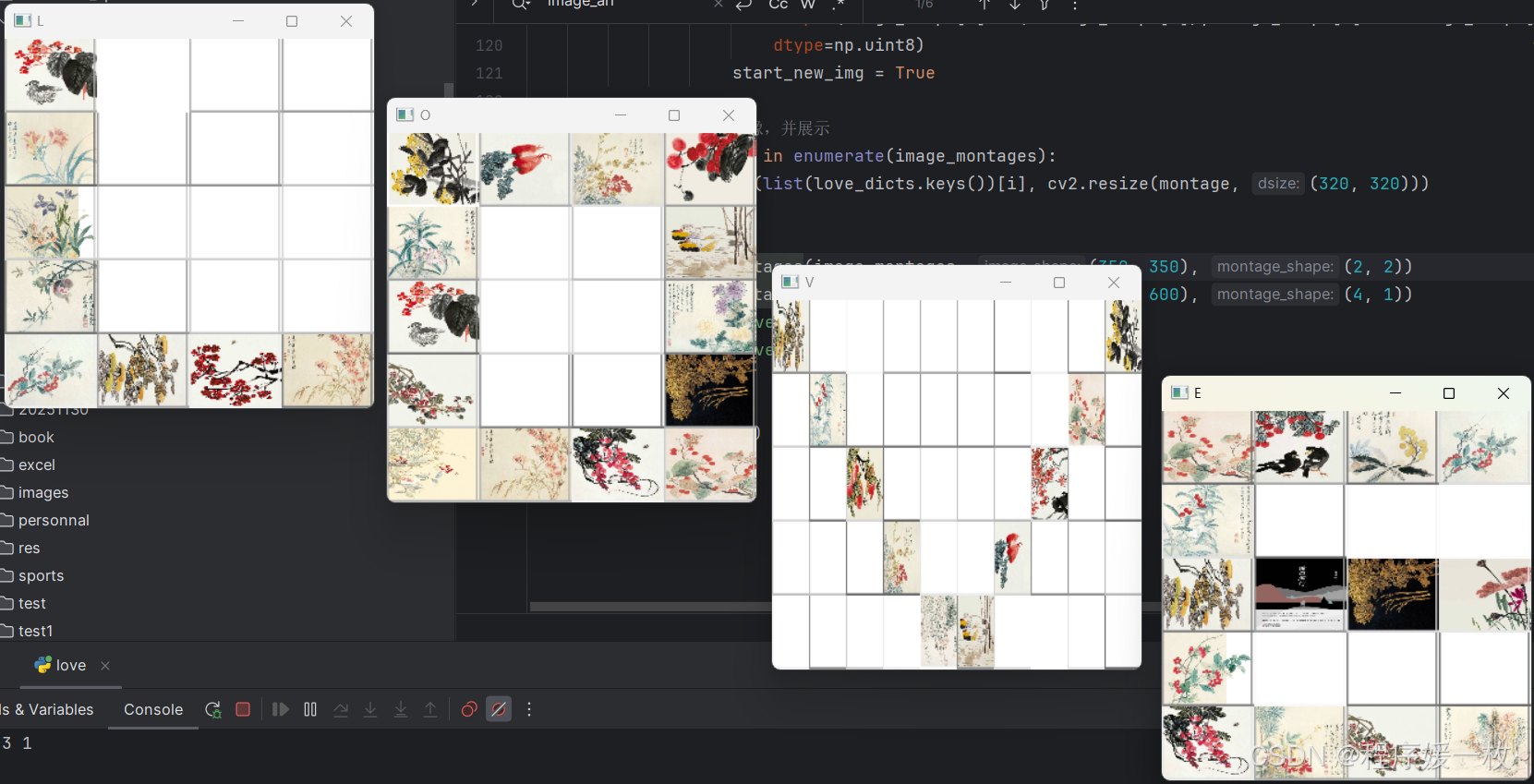Image resolution: width=1534 pixels, height=784 pixels.
Task: Switch to Threads & Variables tab
Action: pyautogui.click(x=47, y=709)
